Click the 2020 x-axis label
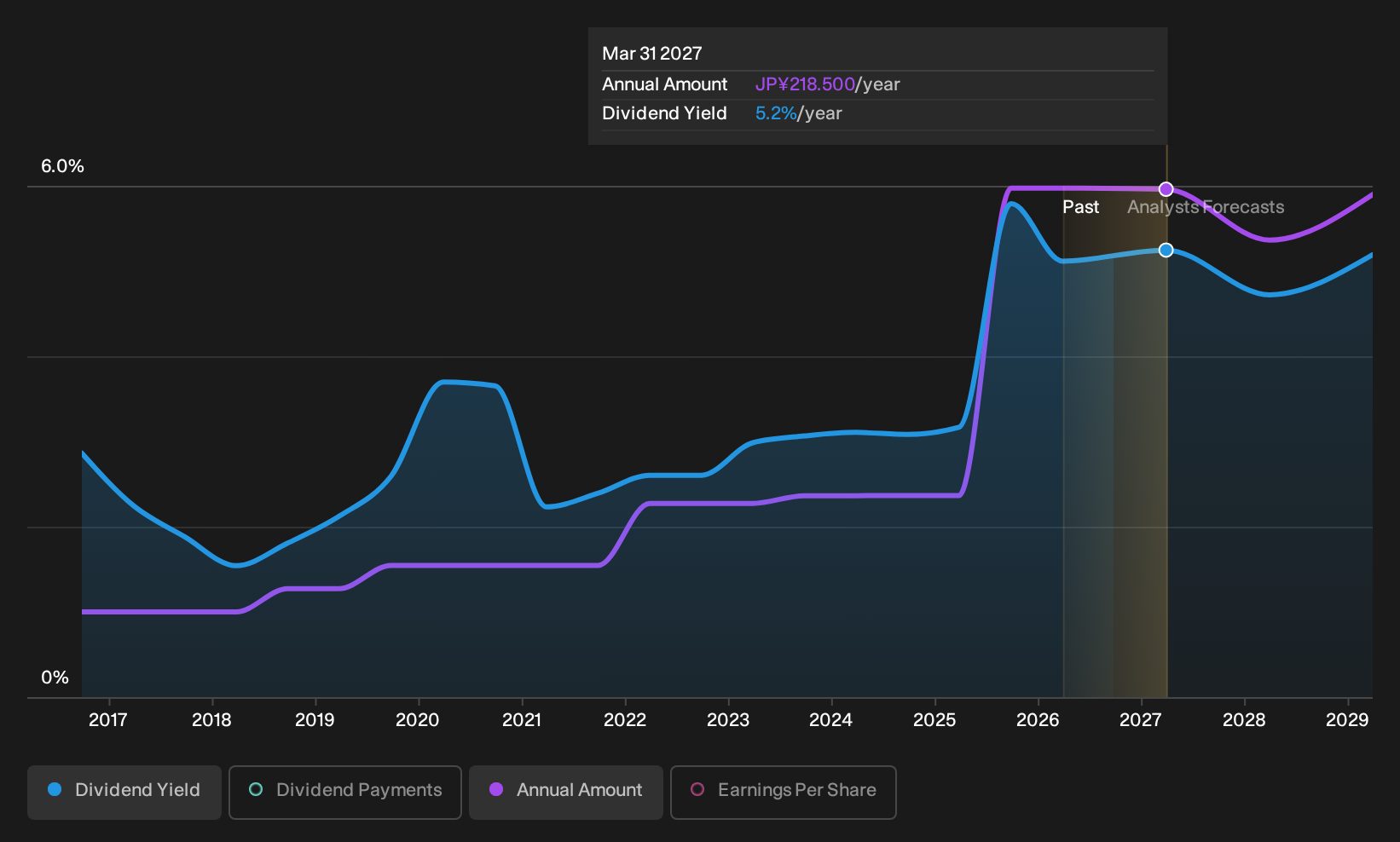 coord(418,720)
